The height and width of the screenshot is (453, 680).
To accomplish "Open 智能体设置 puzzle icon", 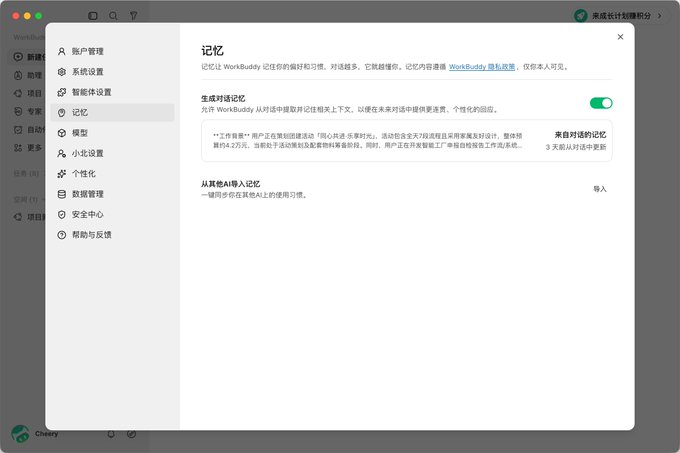I will tap(62, 92).
